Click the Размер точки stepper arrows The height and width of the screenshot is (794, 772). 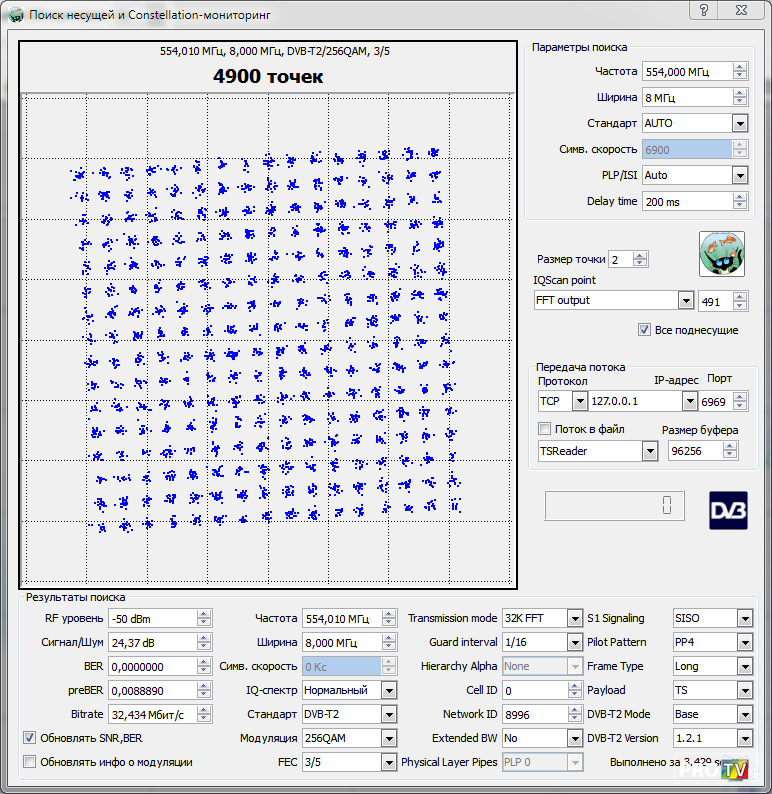(641, 259)
